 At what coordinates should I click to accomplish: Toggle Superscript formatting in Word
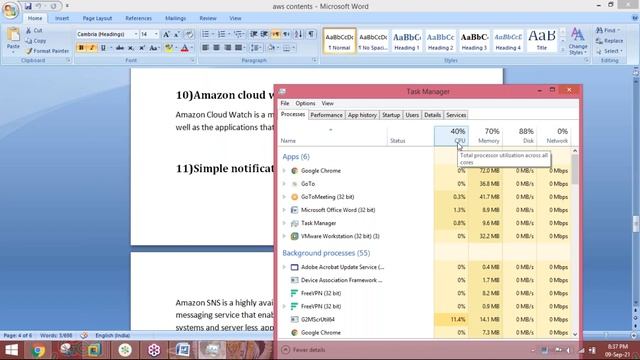tap(142, 48)
